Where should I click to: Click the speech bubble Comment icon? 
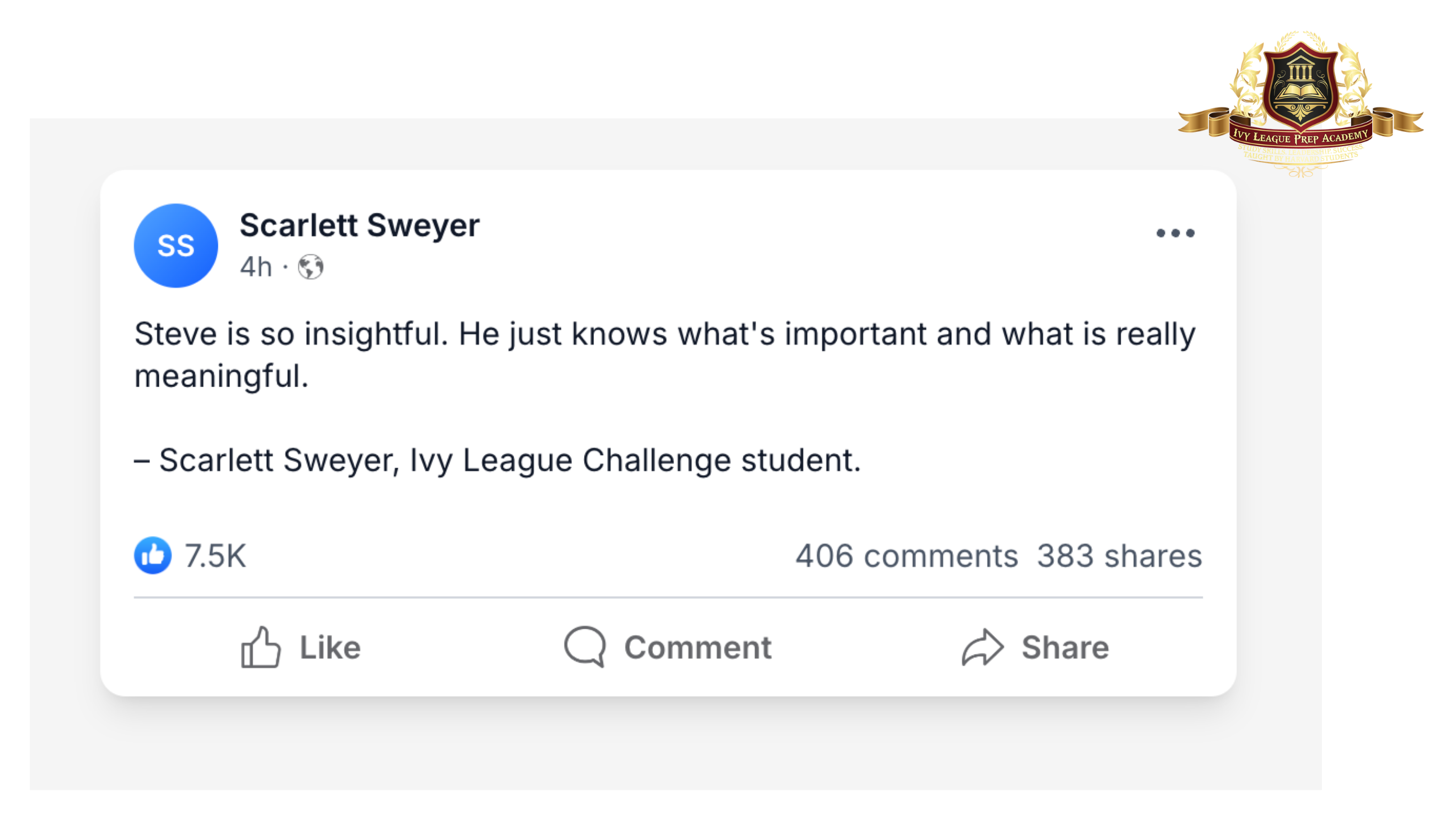tap(585, 646)
